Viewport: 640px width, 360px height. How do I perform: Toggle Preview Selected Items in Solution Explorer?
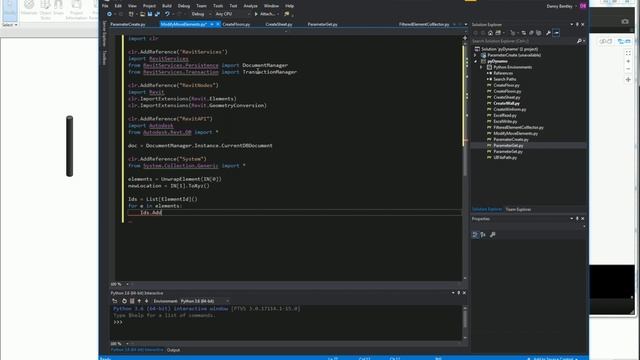[556, 33]
